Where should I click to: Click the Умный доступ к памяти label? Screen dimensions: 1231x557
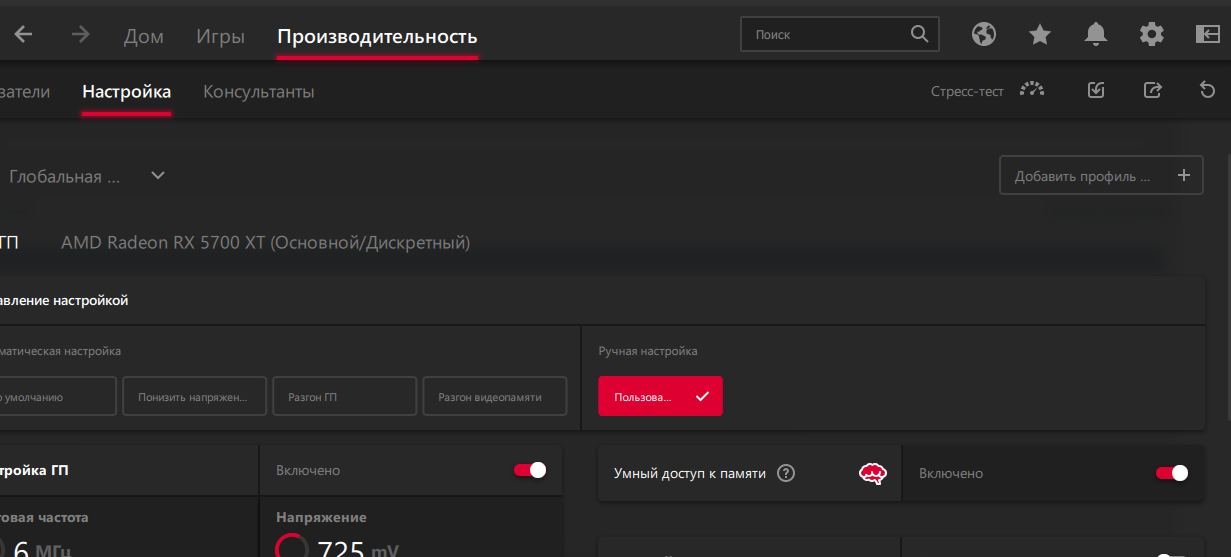tap(690, 473)
